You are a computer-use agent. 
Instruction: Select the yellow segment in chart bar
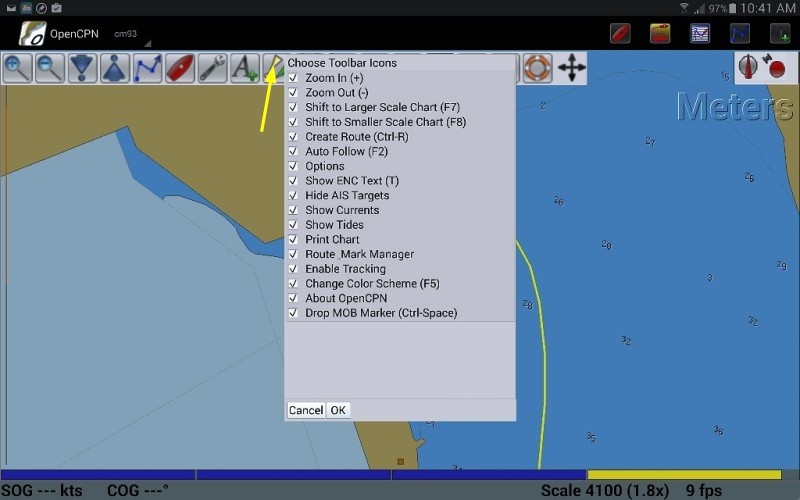pos(684,474)
